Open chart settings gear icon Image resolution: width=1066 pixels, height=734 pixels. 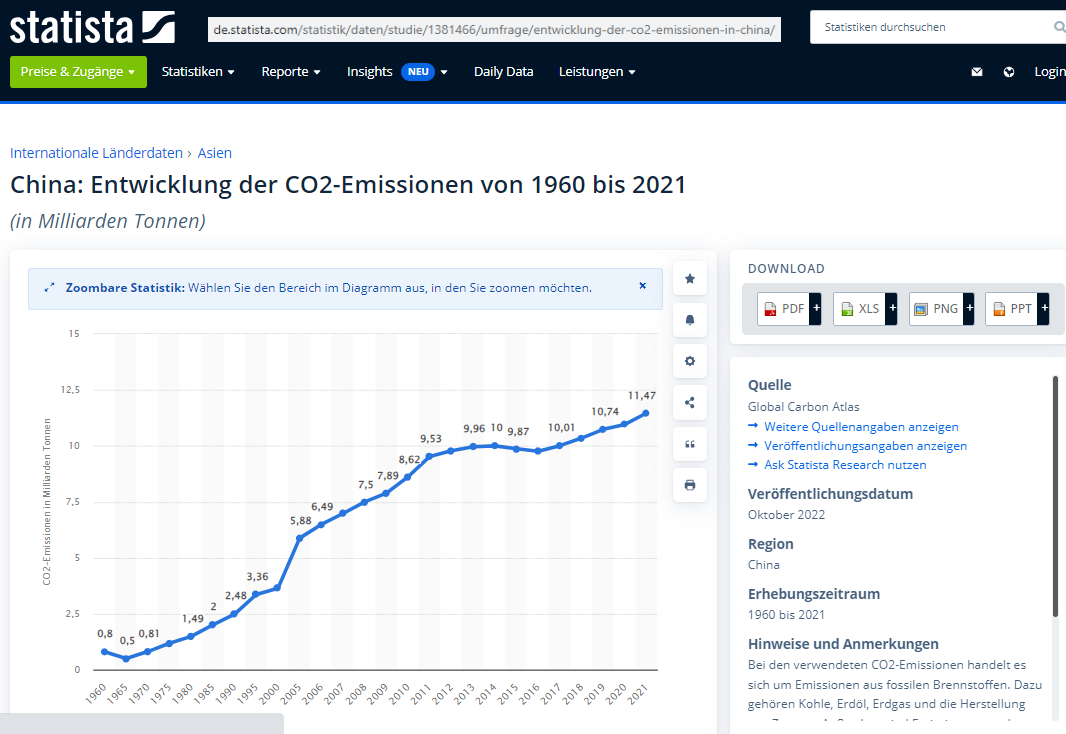(x=690, y=361)
